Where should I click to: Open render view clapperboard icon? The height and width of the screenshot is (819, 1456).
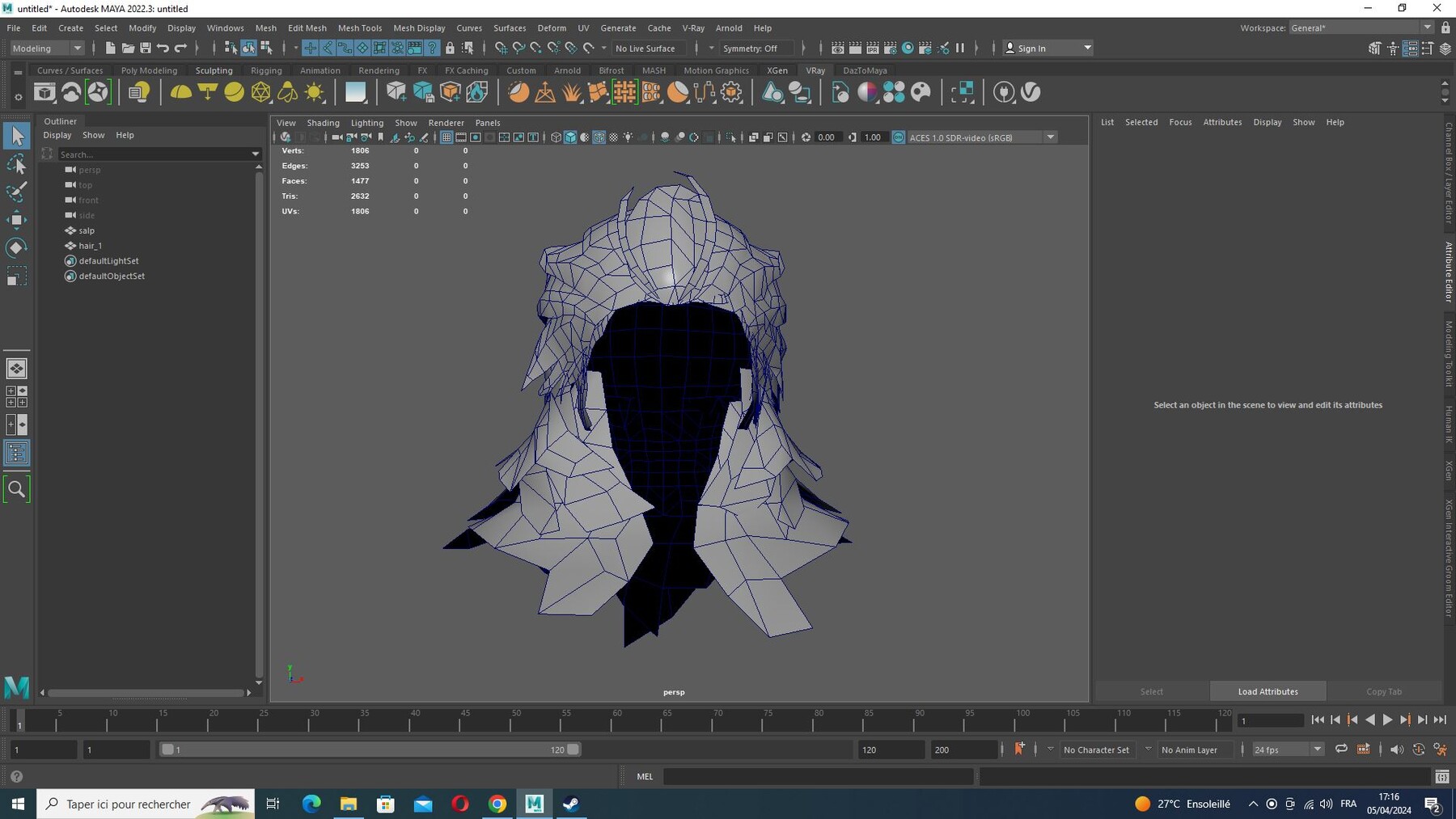(x=837, y=49)
